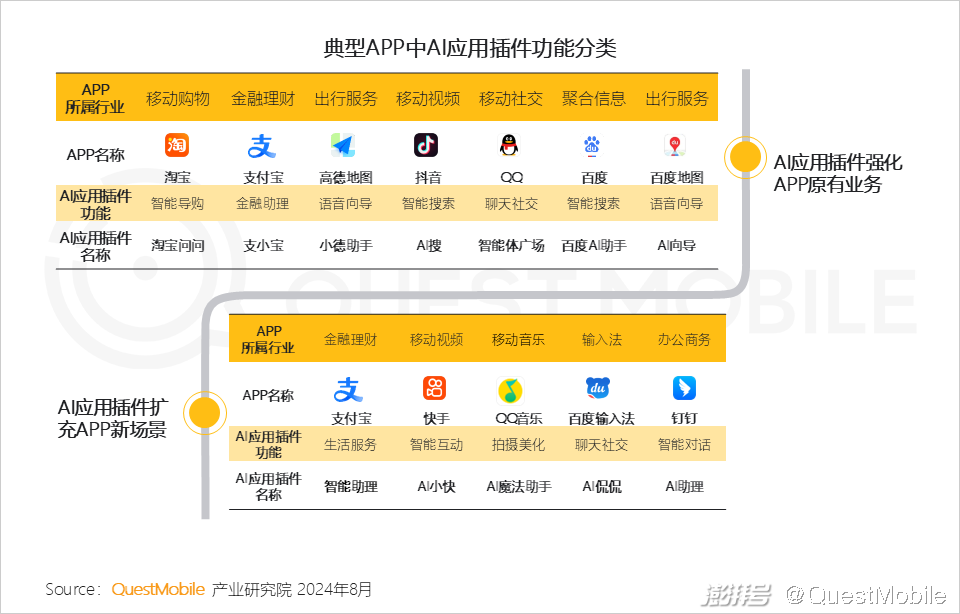
Task: Click the Kuaishou (快手) app icon
Action: point(435,389)
